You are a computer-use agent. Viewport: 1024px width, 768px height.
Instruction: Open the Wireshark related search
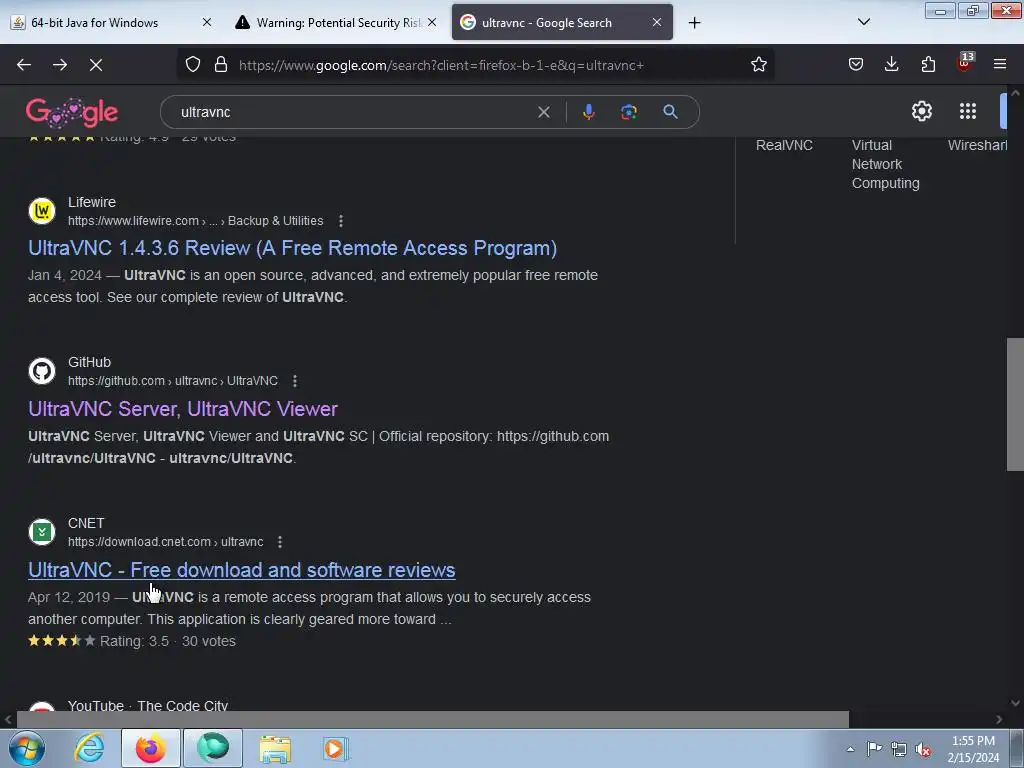coord(977,145)
